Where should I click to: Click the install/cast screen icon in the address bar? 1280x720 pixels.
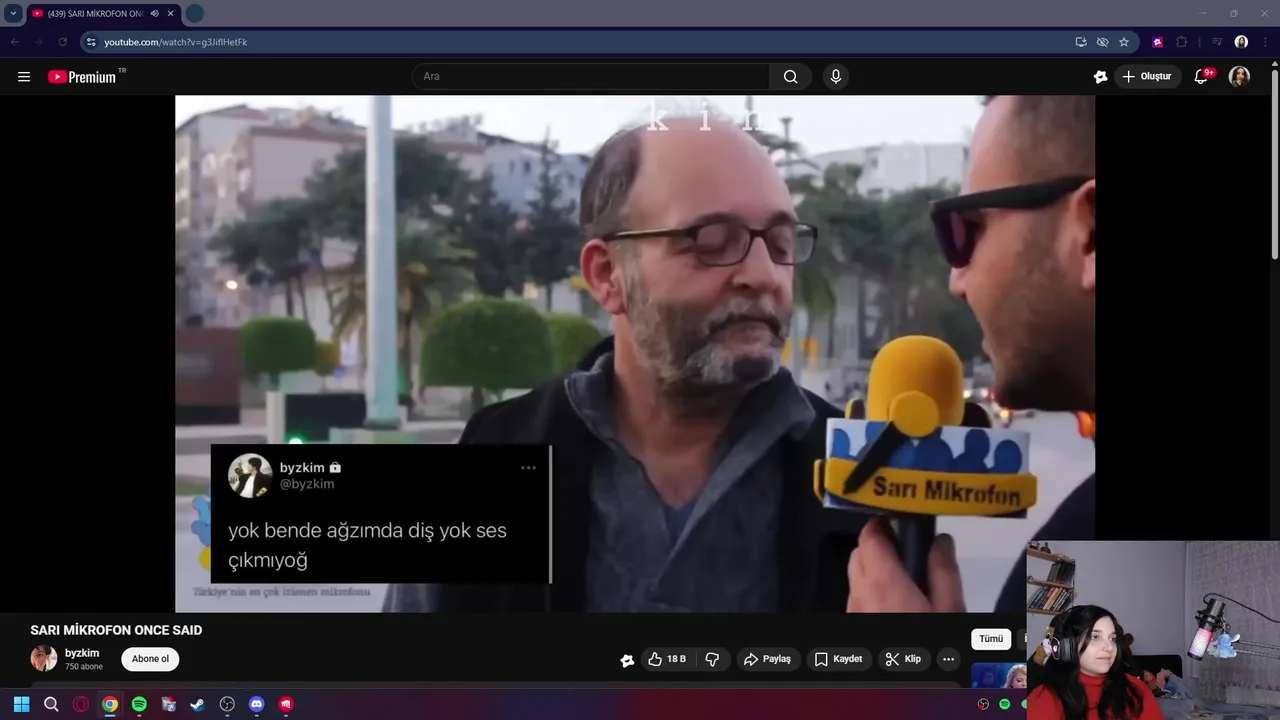tap(1081, 42)
